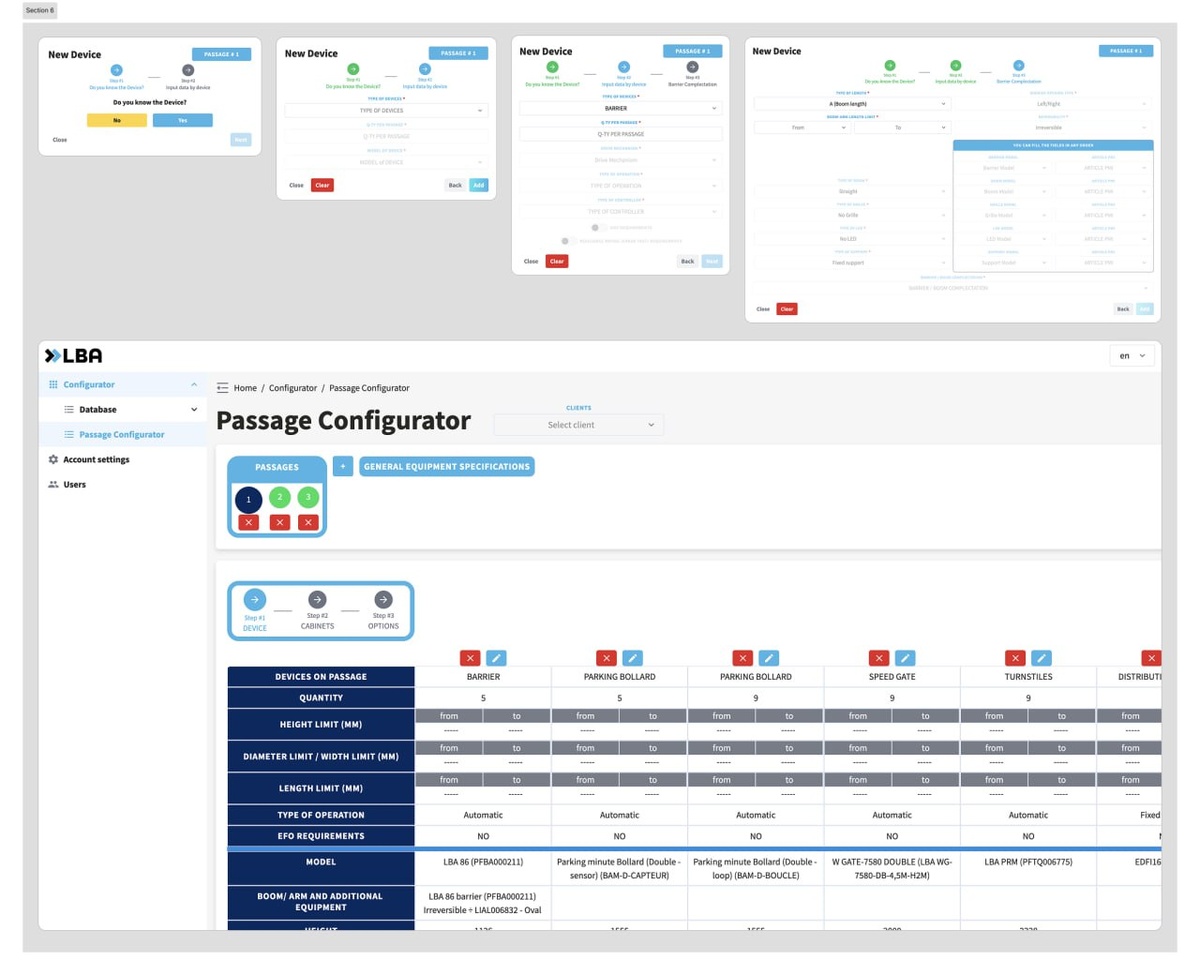Click Clear in the Barrier Completation dialog
The image size is (1200, 975).
787,309
